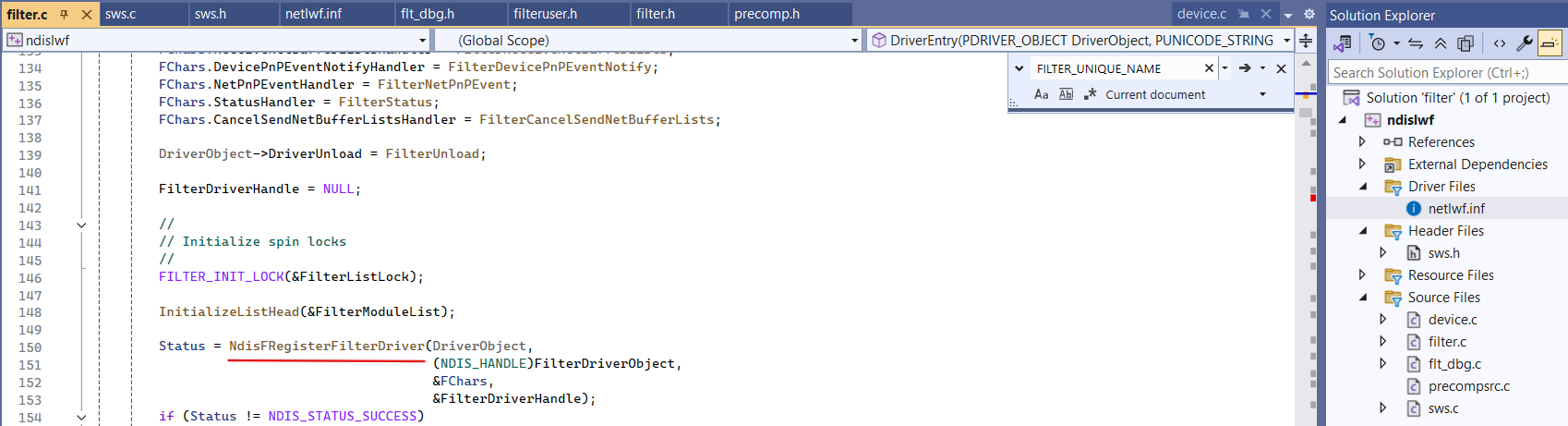Click Collapse All in Solution Explorer
The height and width of the screenshot is (426, 1568).
[x=1441, y=43]
